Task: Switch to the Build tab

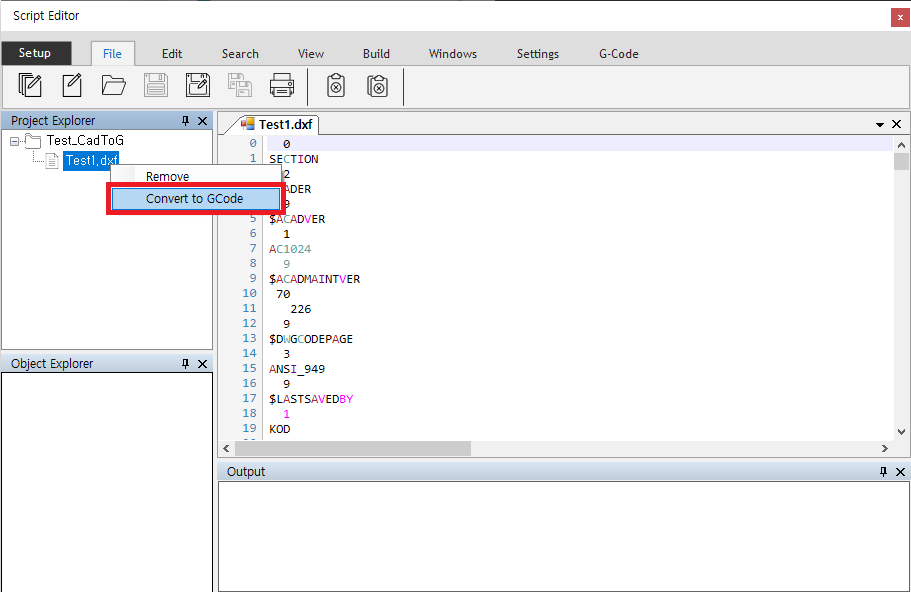Action: [376, 54]
